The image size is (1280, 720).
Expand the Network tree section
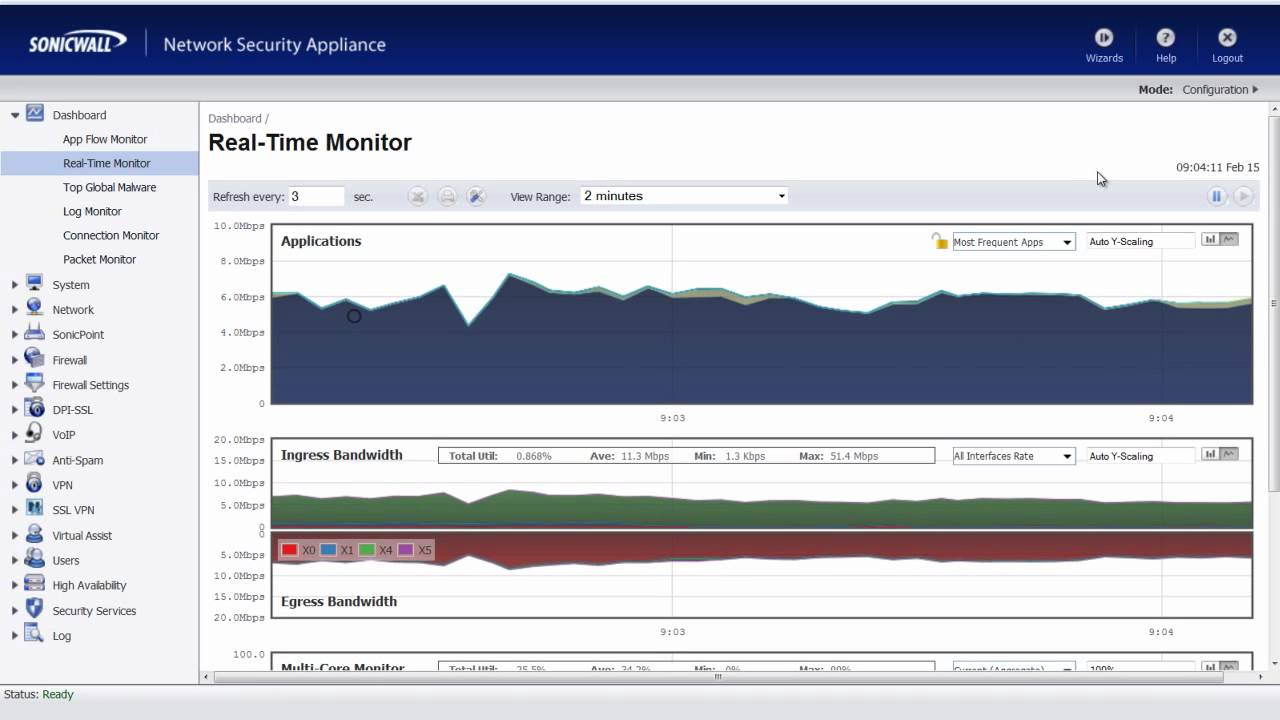click(15, 310)
